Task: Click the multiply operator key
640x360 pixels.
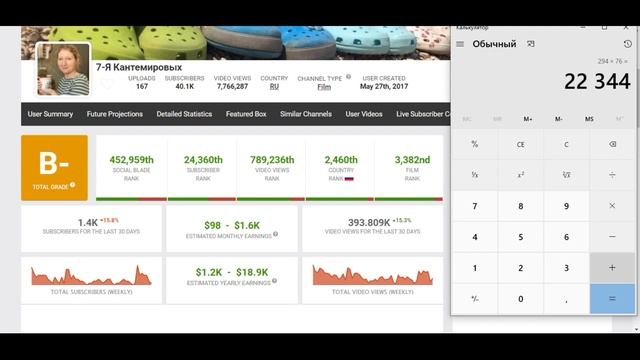Action: click(x=612, y=206)
